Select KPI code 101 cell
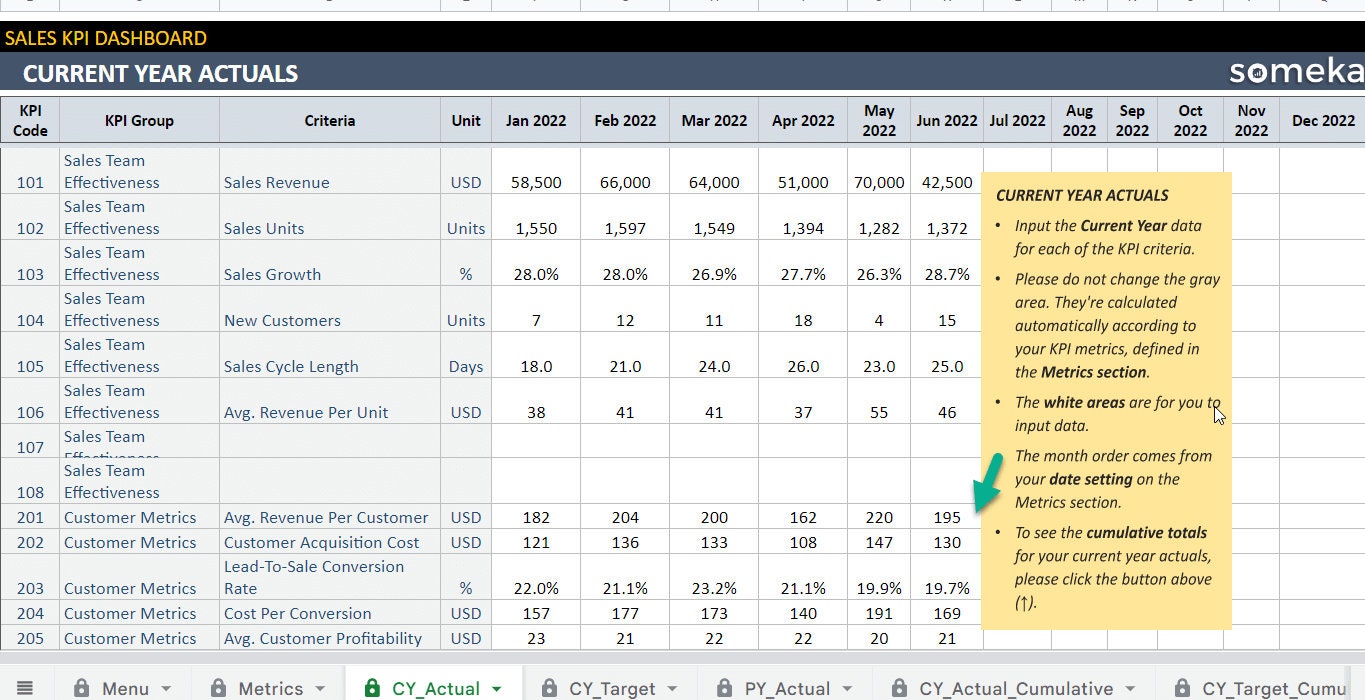Viewport: 1365px width, 700px height. (x=30, y=171)
